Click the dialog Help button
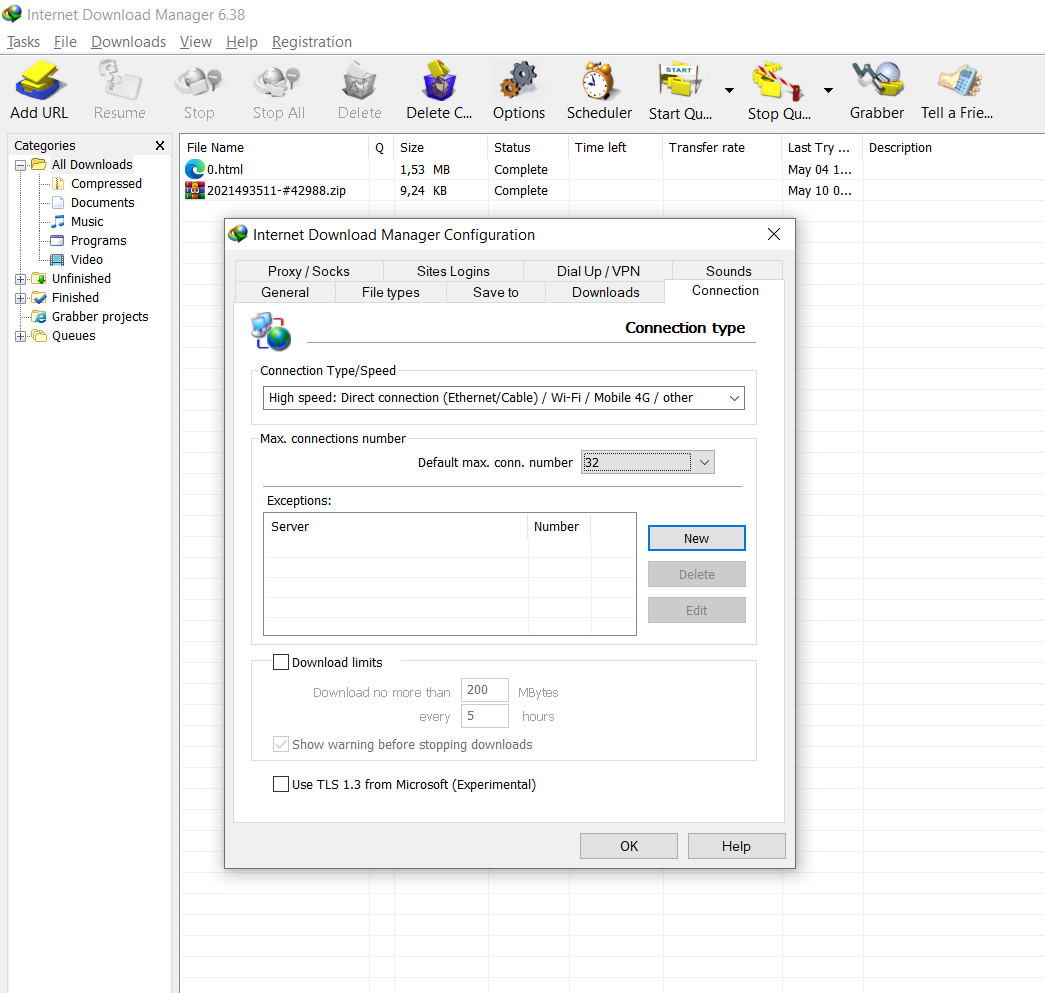The width and height of the screenshot is (1045, 993). tap(736, 846)
